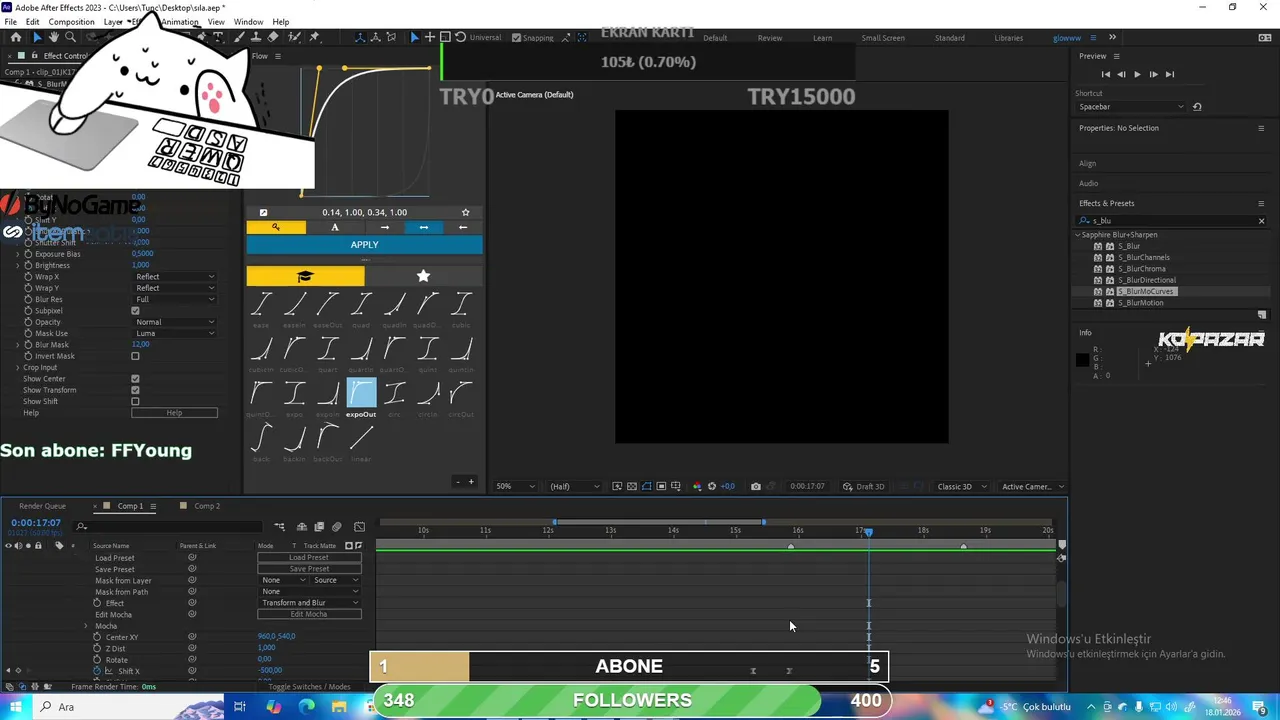Expand the Crop Input group
This screenshot has width=1280, height=720.
click(17, 367)
